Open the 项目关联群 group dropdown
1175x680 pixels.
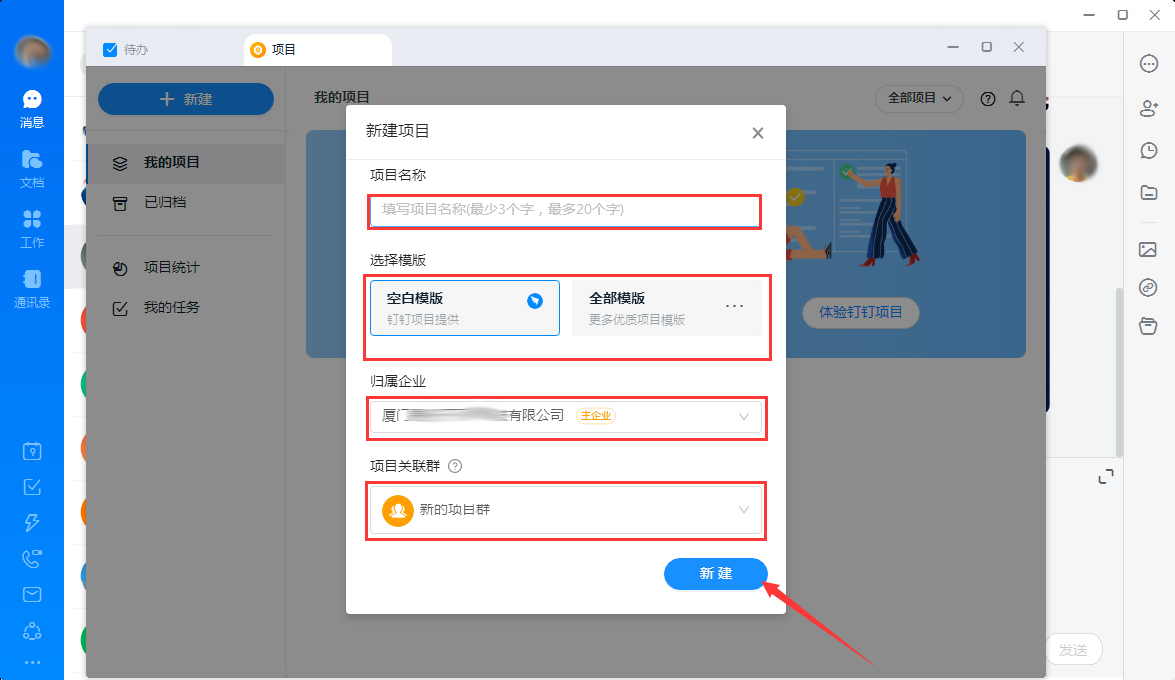click(744, 510)
